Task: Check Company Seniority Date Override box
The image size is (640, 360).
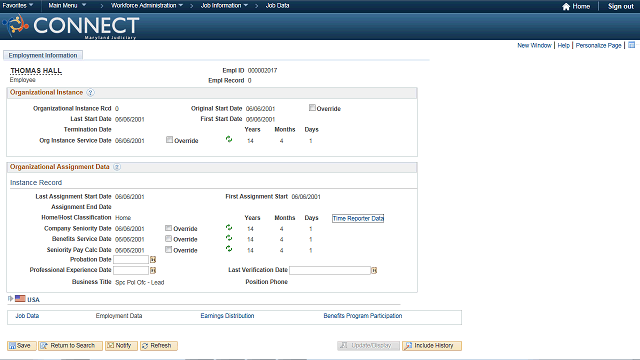Action: click(x=168, y=228)
